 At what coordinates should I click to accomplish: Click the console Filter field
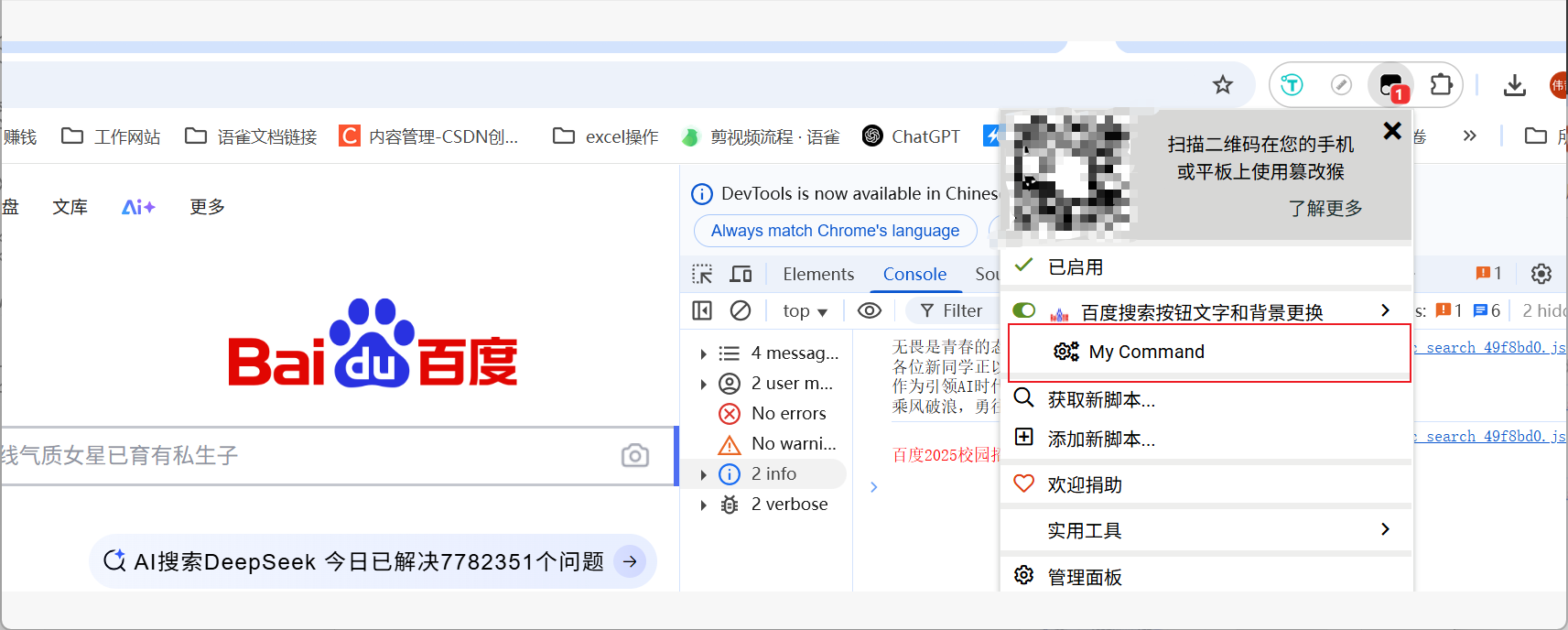tap(952, 311)
